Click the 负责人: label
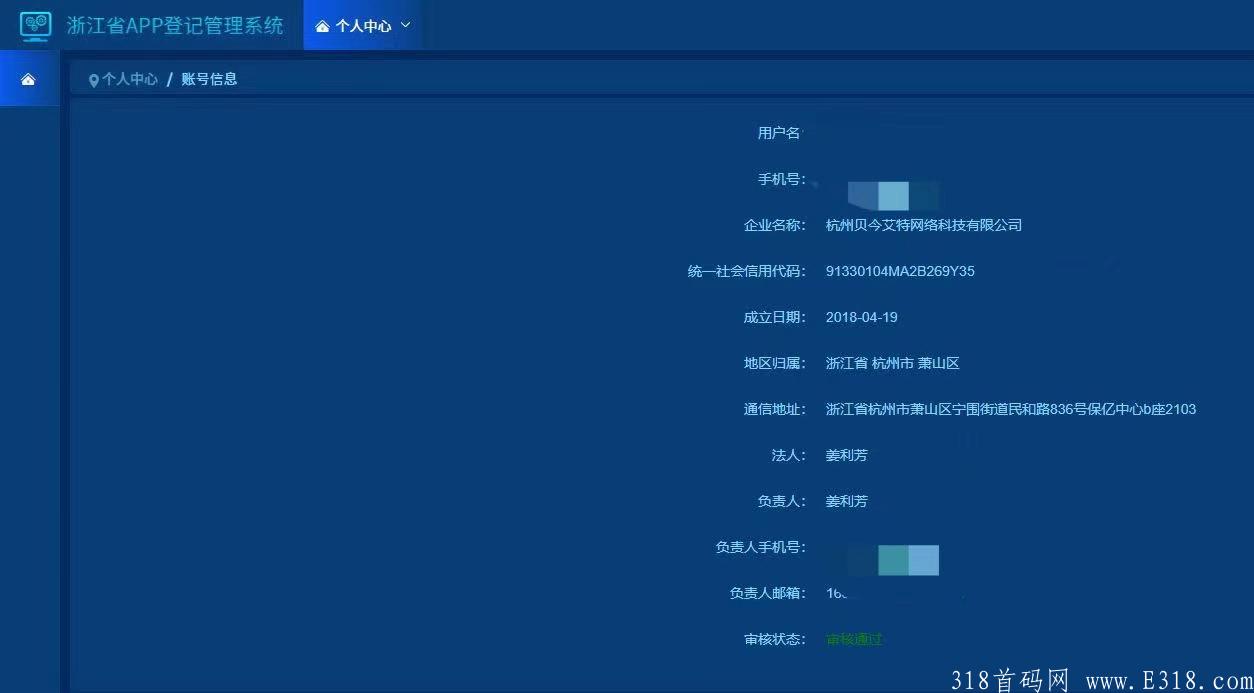This screenshot has width=1254, height=693. (x=782, y=501)
